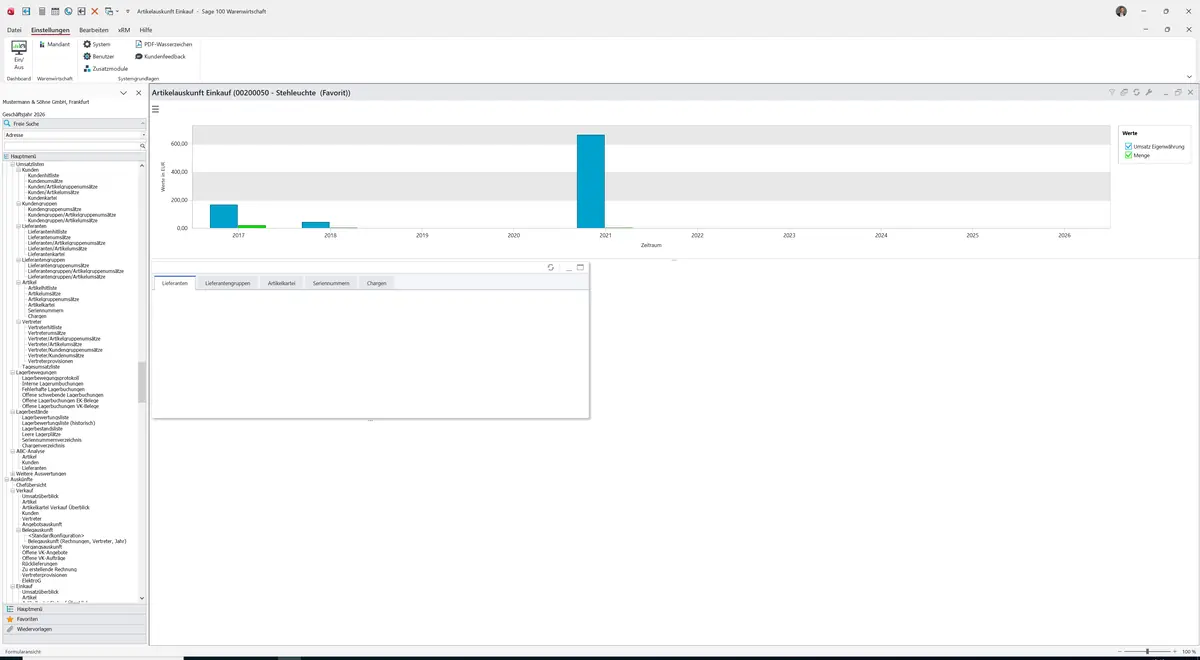Click the refresh icon above the Lieferanten tabs

click(x=551, y=267)
